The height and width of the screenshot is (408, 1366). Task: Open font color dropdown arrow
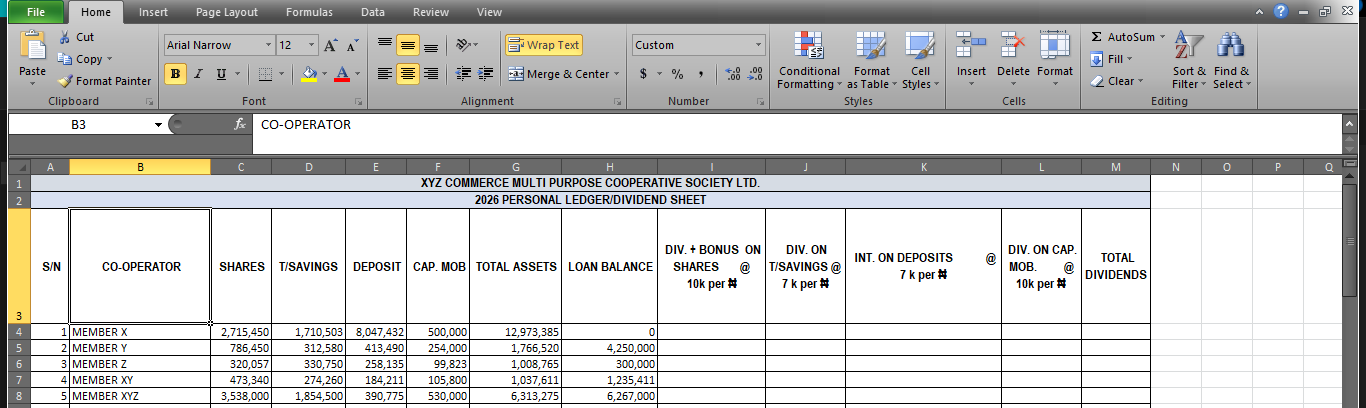357,74
